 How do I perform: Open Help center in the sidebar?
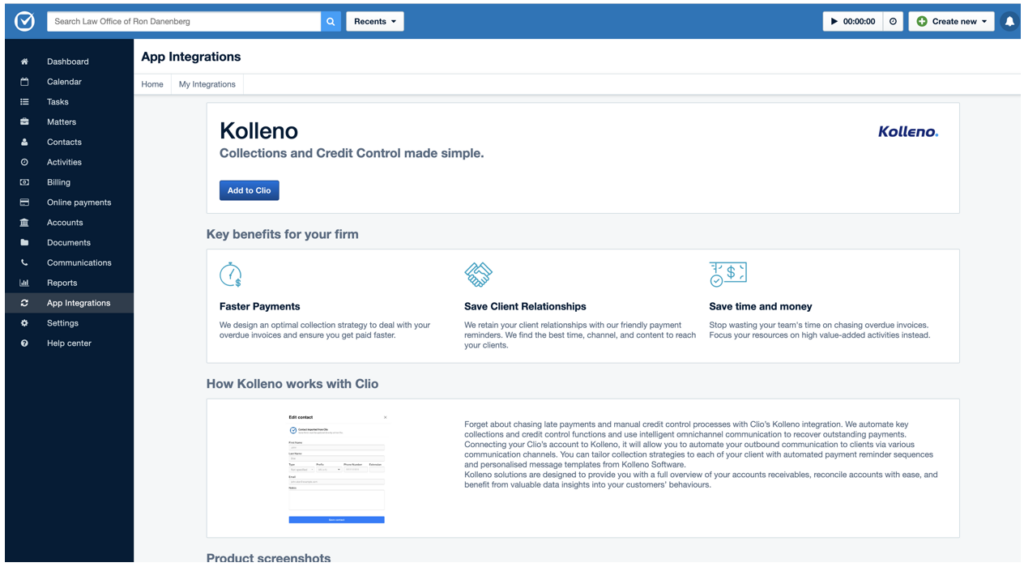[69, 344]
